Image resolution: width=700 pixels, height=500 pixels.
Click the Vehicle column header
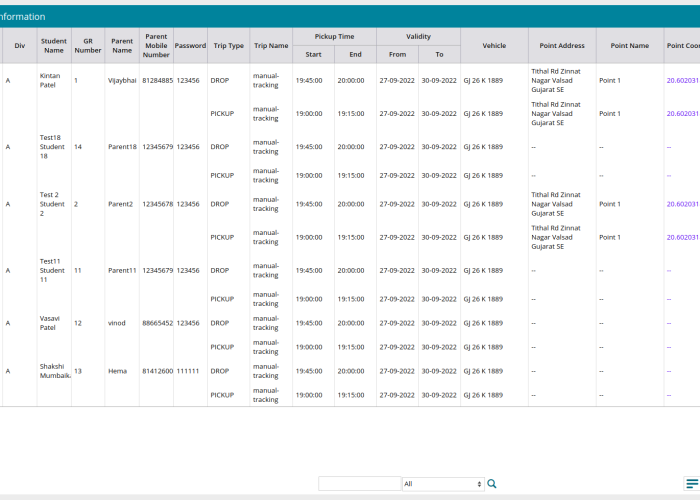494,45
